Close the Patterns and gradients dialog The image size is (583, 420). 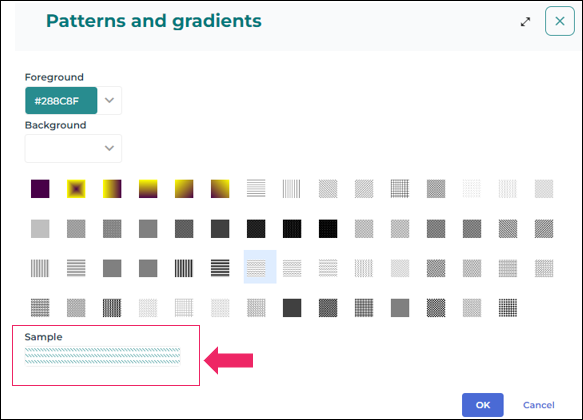(x=560, y=21)
